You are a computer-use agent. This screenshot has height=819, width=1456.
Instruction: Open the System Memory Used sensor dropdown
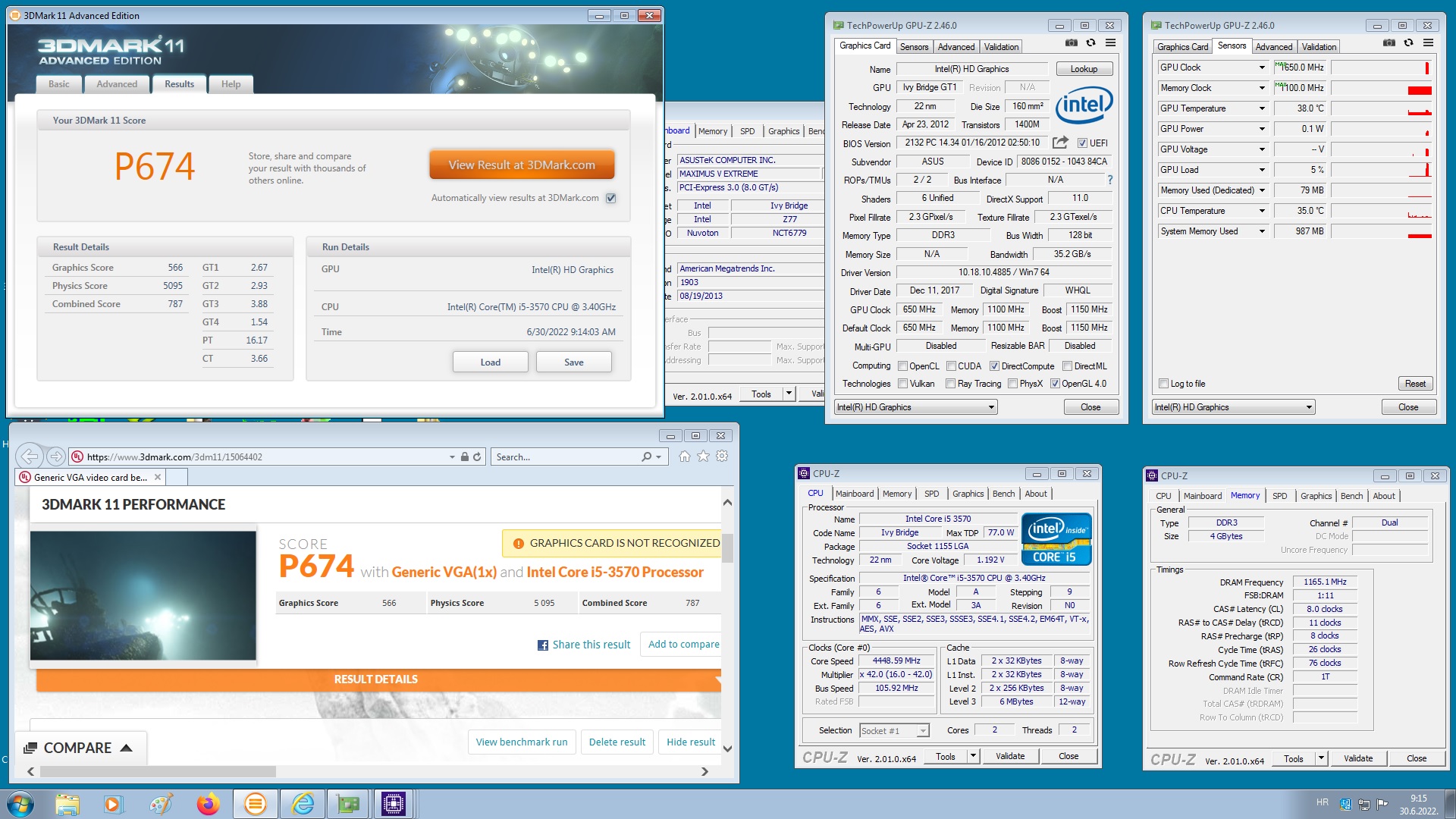tap(1262, 231)
